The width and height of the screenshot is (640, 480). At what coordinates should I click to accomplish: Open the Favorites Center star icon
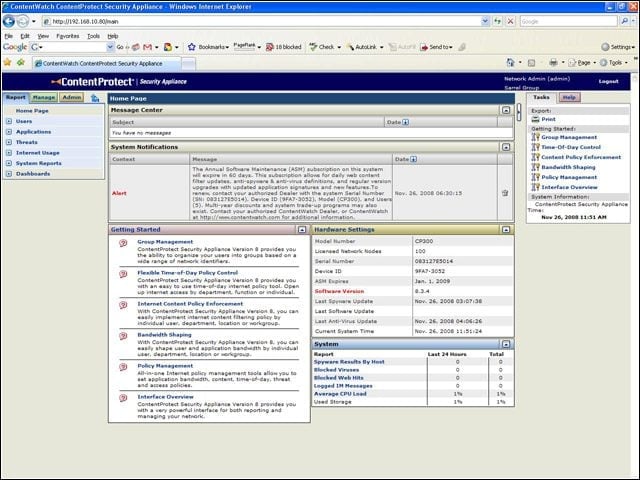click(7, 62)
